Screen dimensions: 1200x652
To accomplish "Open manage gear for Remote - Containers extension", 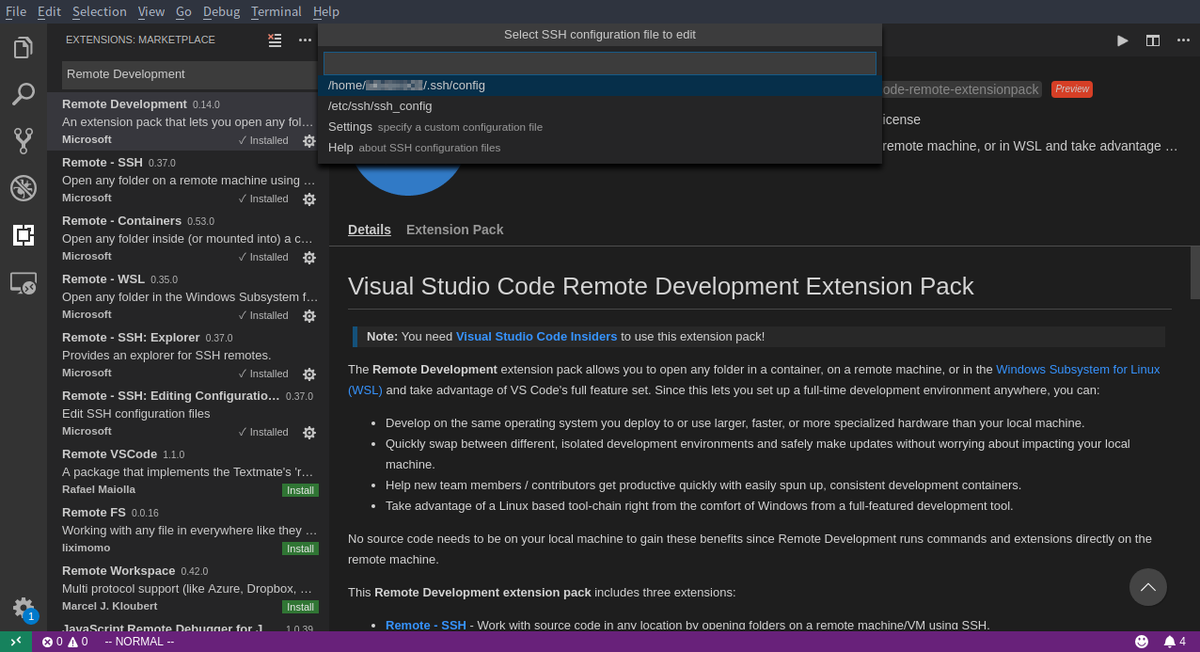I will pos(309,257).
